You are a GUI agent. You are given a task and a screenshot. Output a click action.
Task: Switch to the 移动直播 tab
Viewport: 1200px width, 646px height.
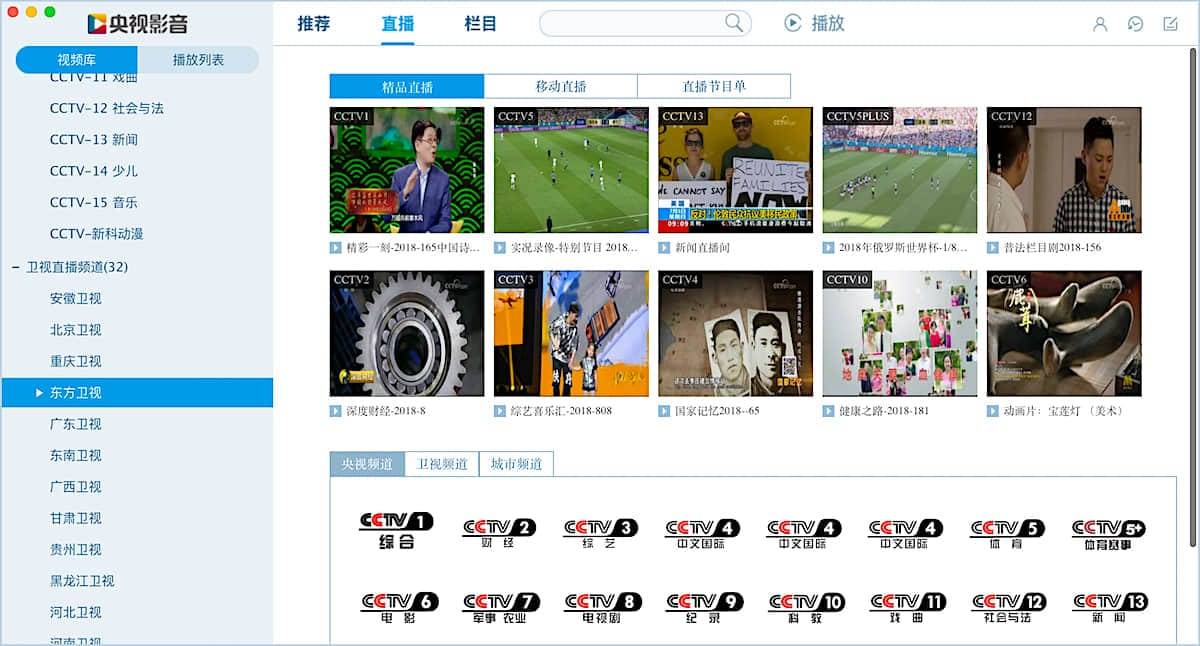tap(560, 86)
